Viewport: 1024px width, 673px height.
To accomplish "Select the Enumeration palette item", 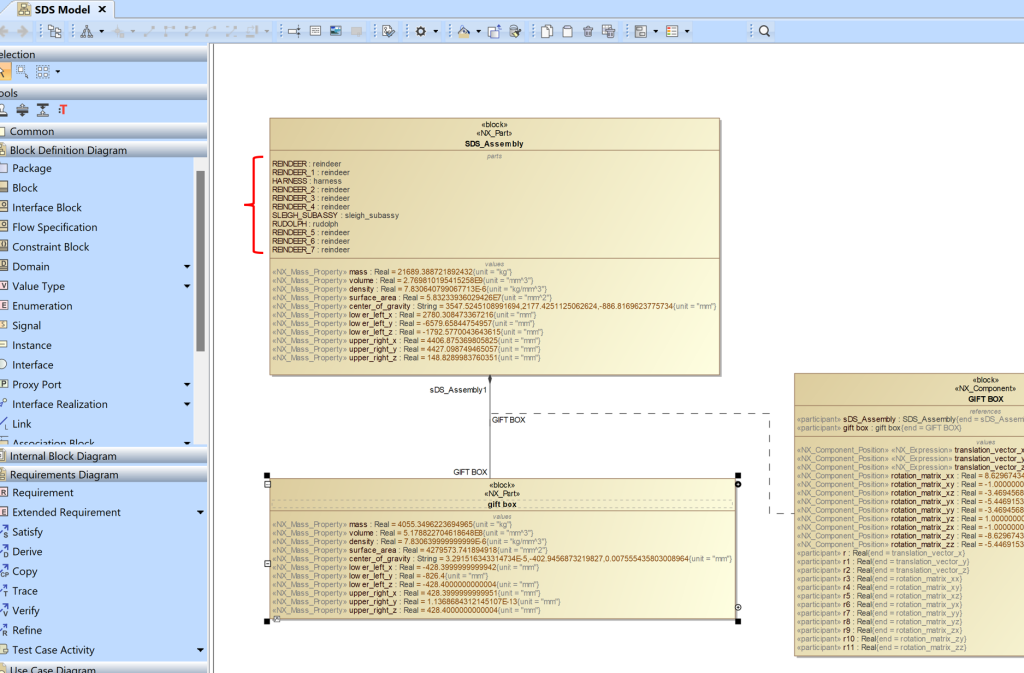I will pyautogui.click(x=42, y=305).
